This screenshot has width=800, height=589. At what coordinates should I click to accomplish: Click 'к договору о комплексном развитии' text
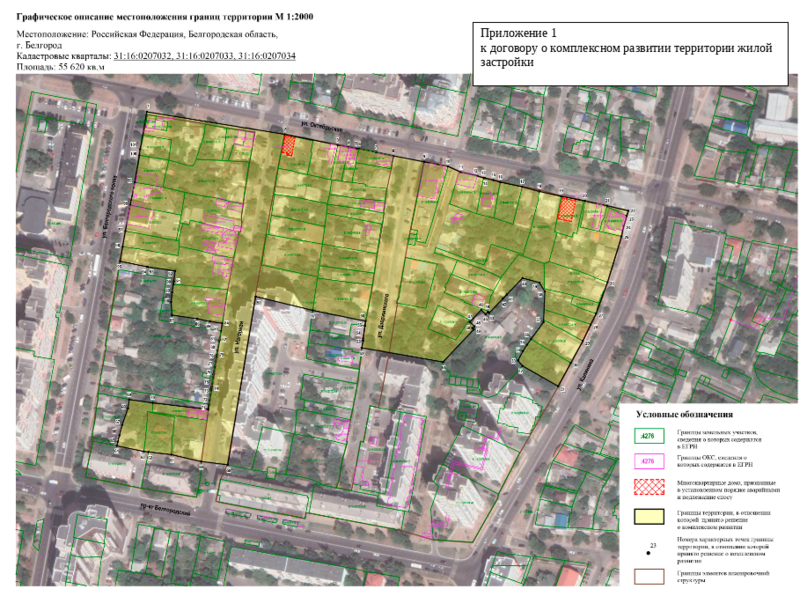coord(626,55)
